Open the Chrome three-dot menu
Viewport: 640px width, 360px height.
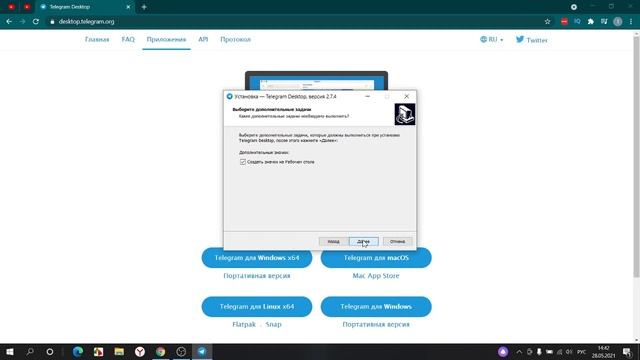click(631, 22)
